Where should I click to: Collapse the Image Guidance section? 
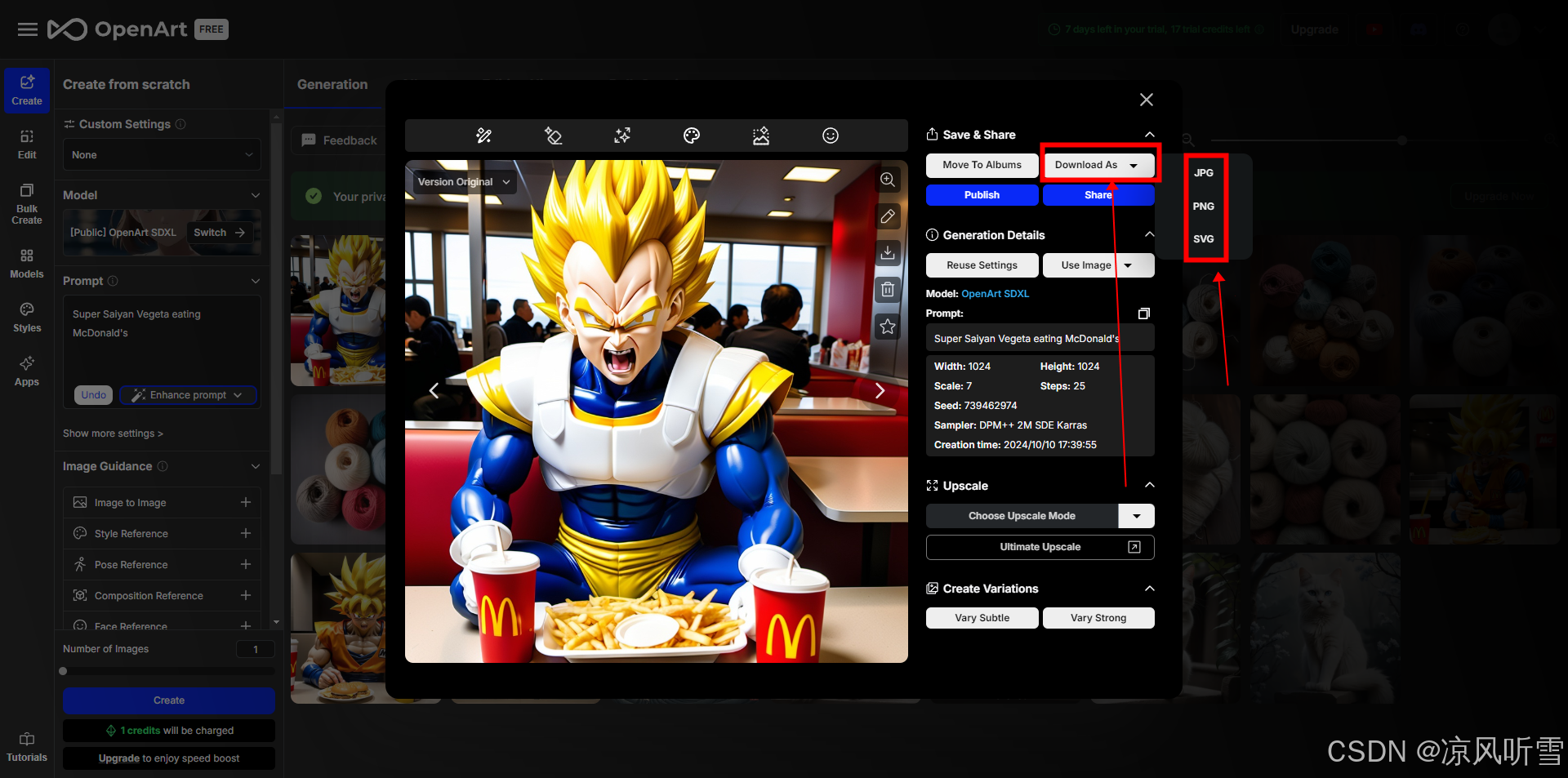click(256, 466)
